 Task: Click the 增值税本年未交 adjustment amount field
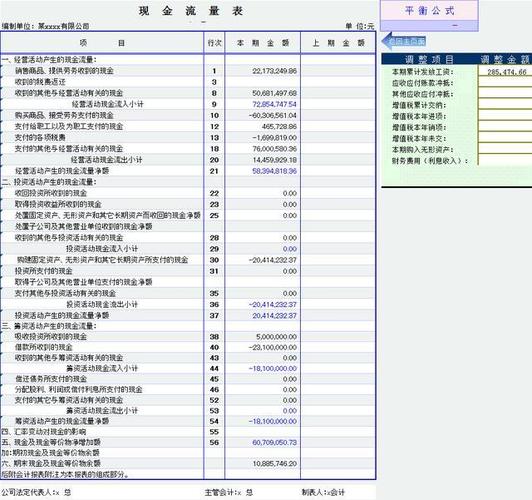(505, 138)
